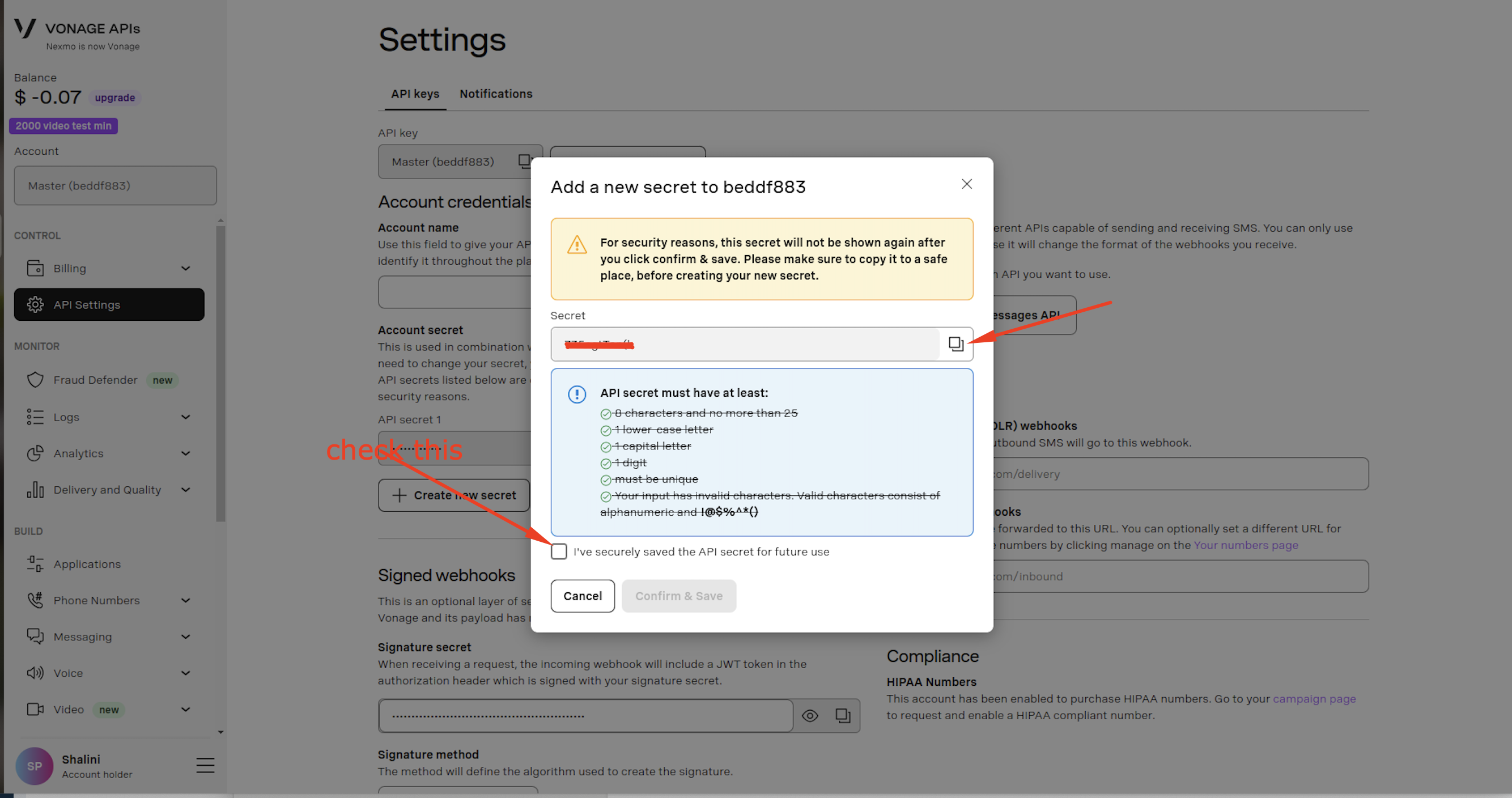Open the campaign page link
Screen dimensions: 1512x798
point(1314,699)
